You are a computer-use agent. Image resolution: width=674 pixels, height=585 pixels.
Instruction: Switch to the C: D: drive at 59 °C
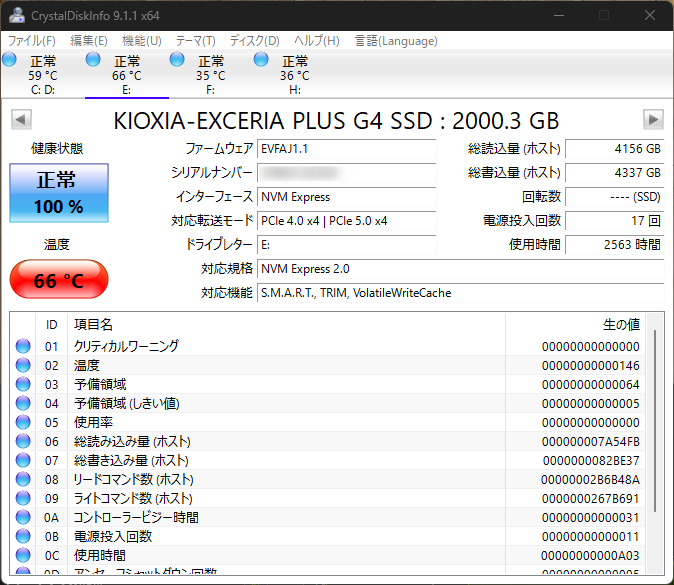(x=43, y=74)
